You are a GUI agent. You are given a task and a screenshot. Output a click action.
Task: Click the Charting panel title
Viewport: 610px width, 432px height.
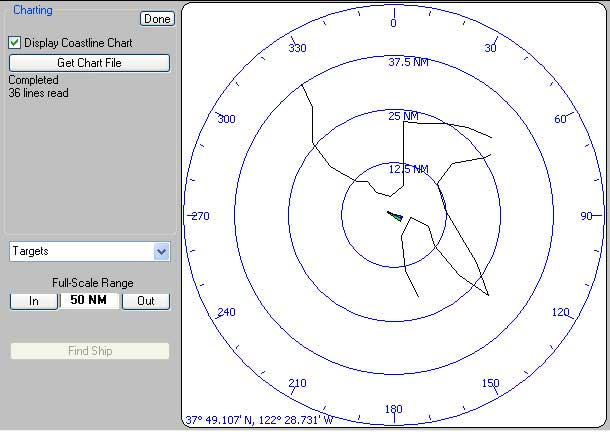33,10
